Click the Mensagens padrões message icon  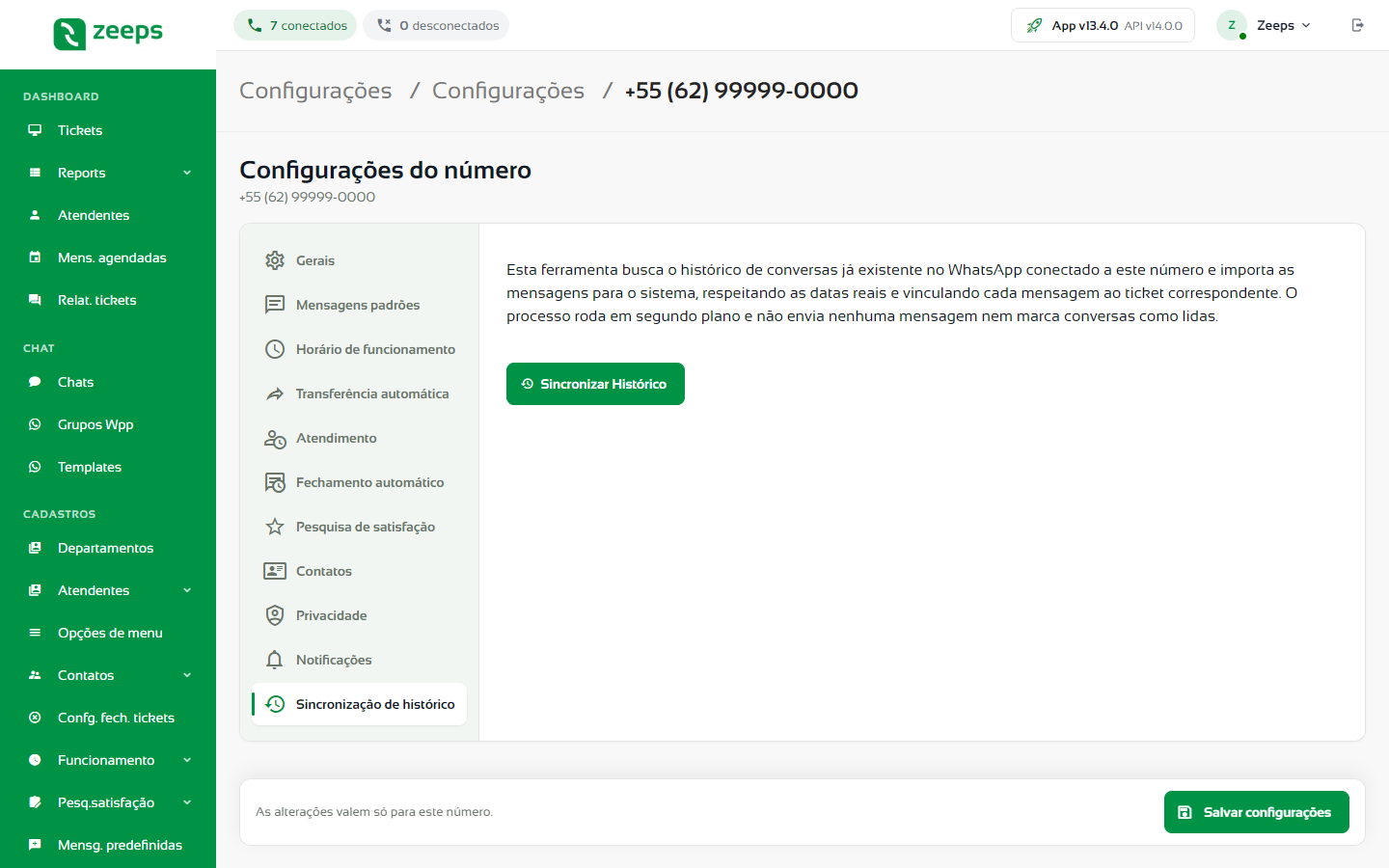[x=275, y=305]
